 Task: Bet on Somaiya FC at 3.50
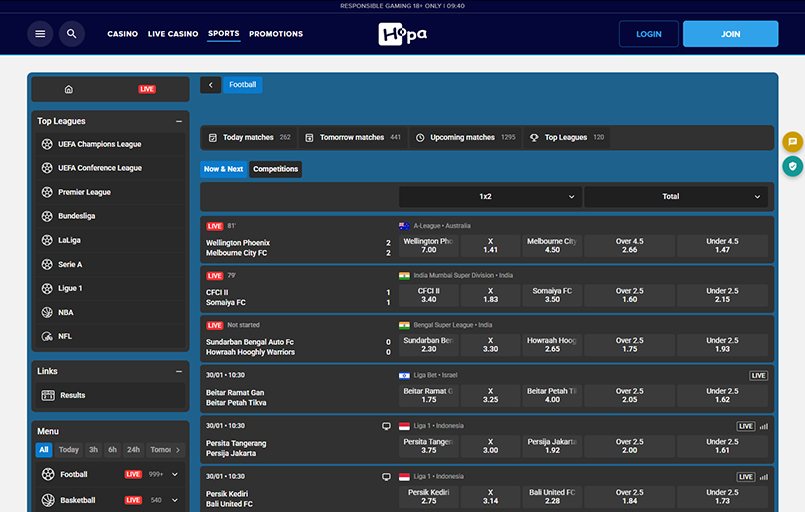point(552,295)
